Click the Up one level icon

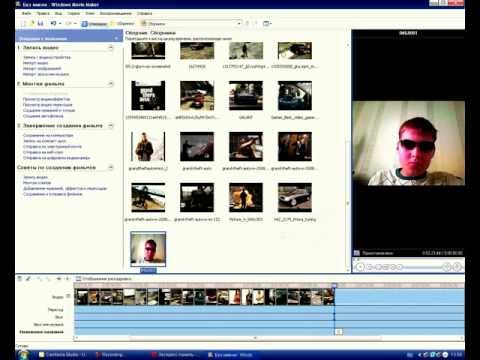click(x=247, y=23)
